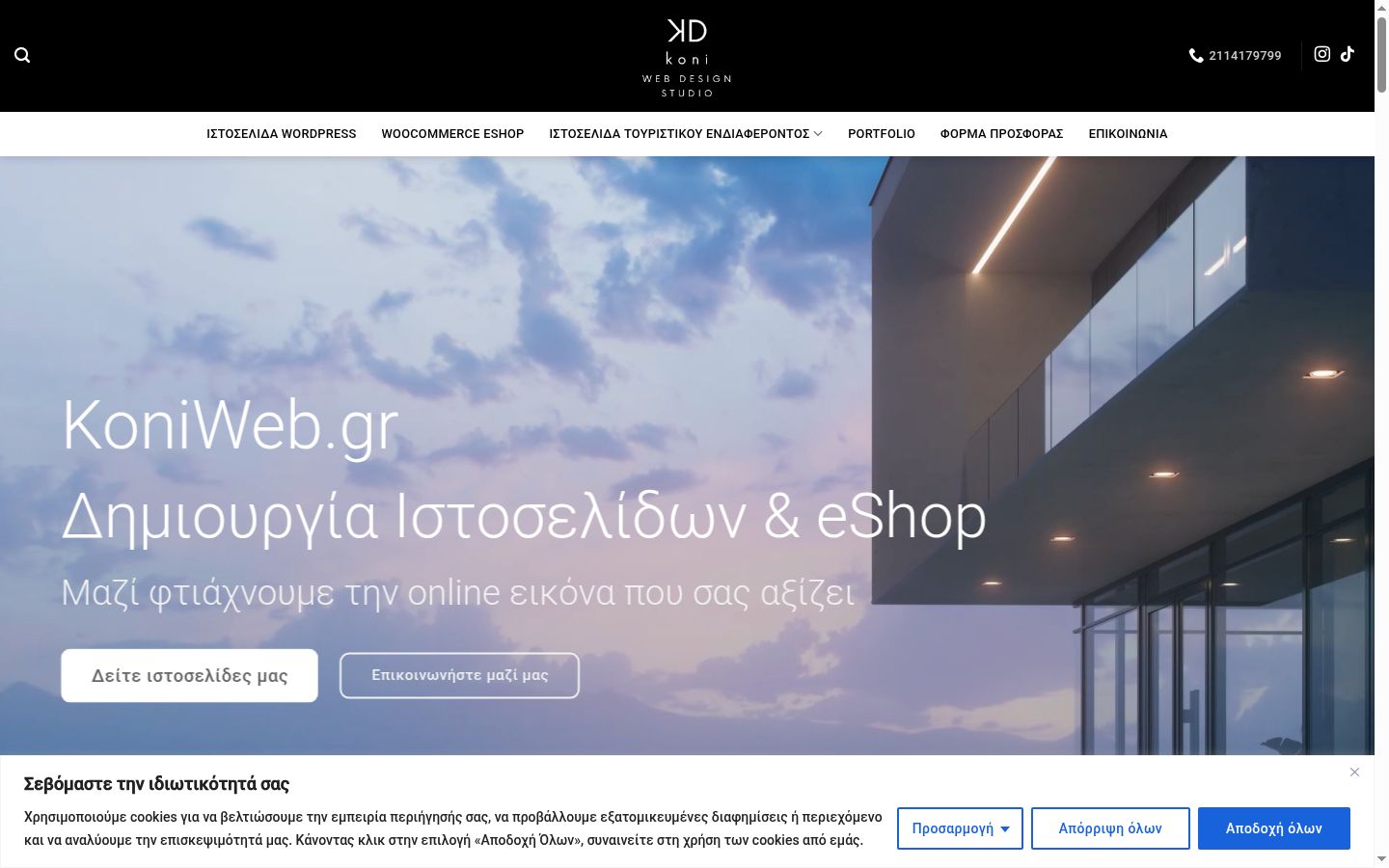Click the Δείτε ιστοσελίδες μας button

[x=189, y=675]
